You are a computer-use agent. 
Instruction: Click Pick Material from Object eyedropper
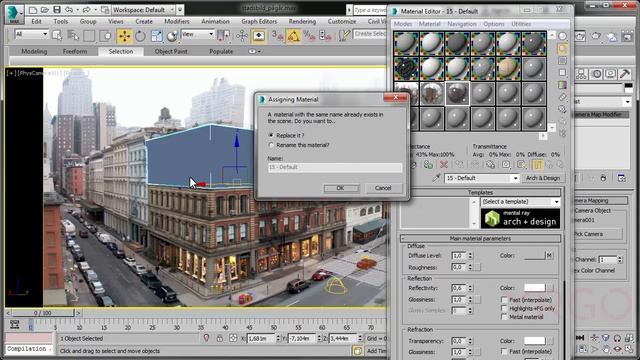436,178
